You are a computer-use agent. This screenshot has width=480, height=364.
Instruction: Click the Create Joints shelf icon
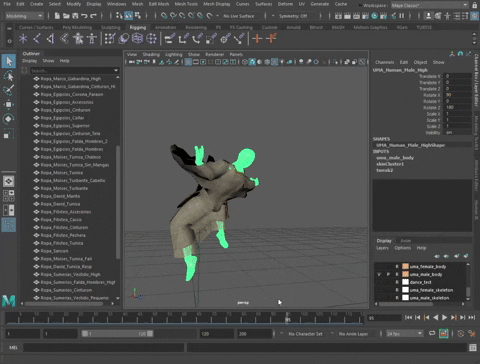pyautogui.click(x=37, y=39)
